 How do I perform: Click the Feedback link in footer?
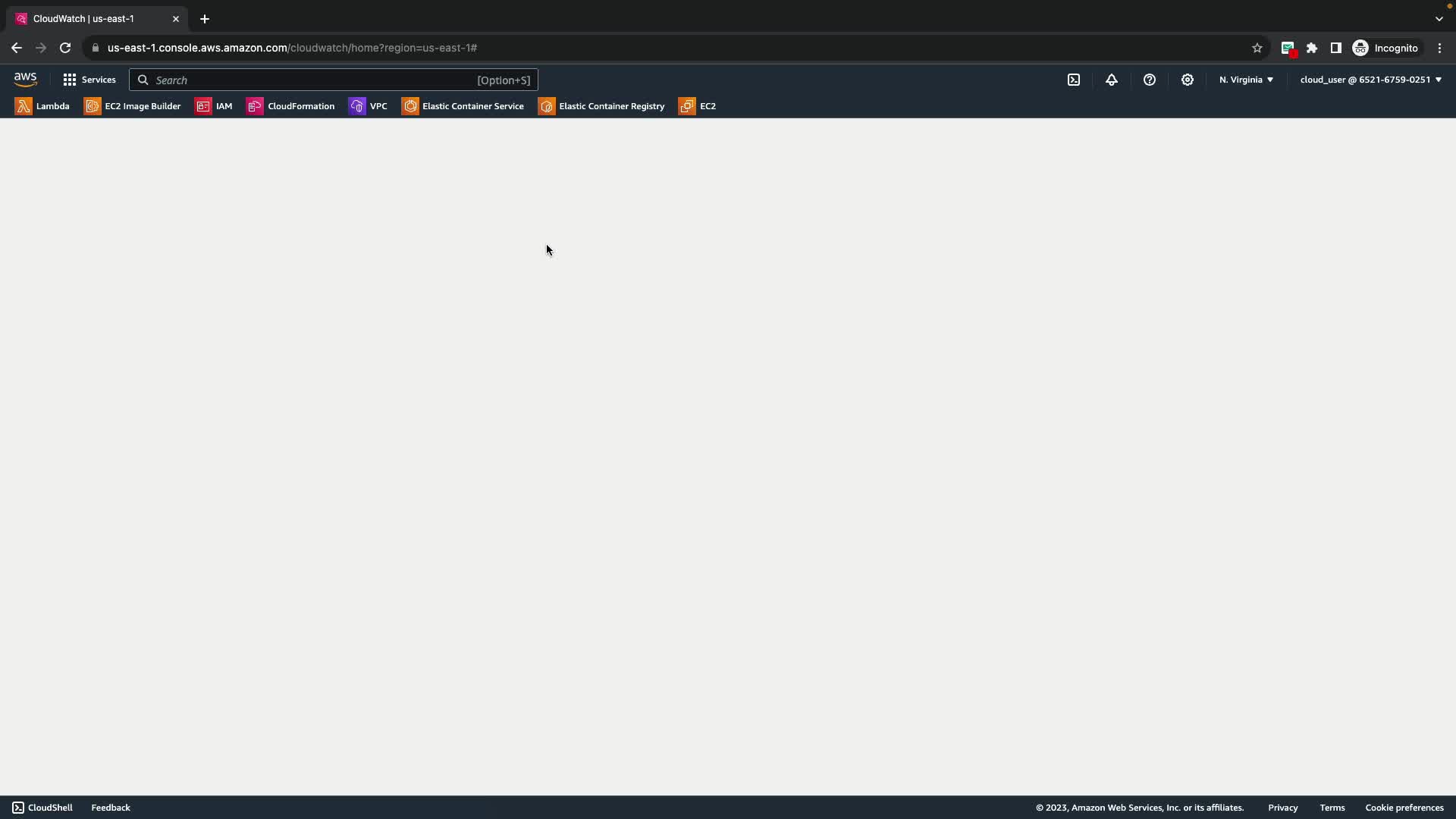[111, 808]
